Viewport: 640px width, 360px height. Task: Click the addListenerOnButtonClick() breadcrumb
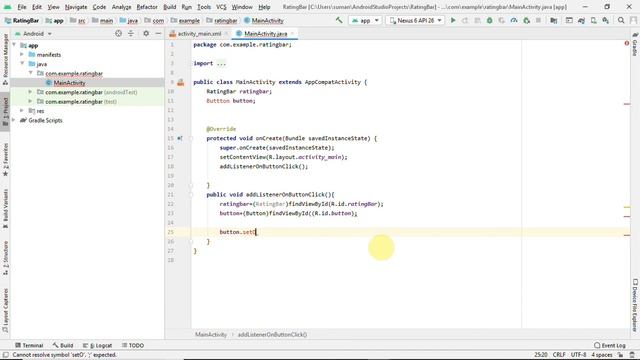pos(272,335)
